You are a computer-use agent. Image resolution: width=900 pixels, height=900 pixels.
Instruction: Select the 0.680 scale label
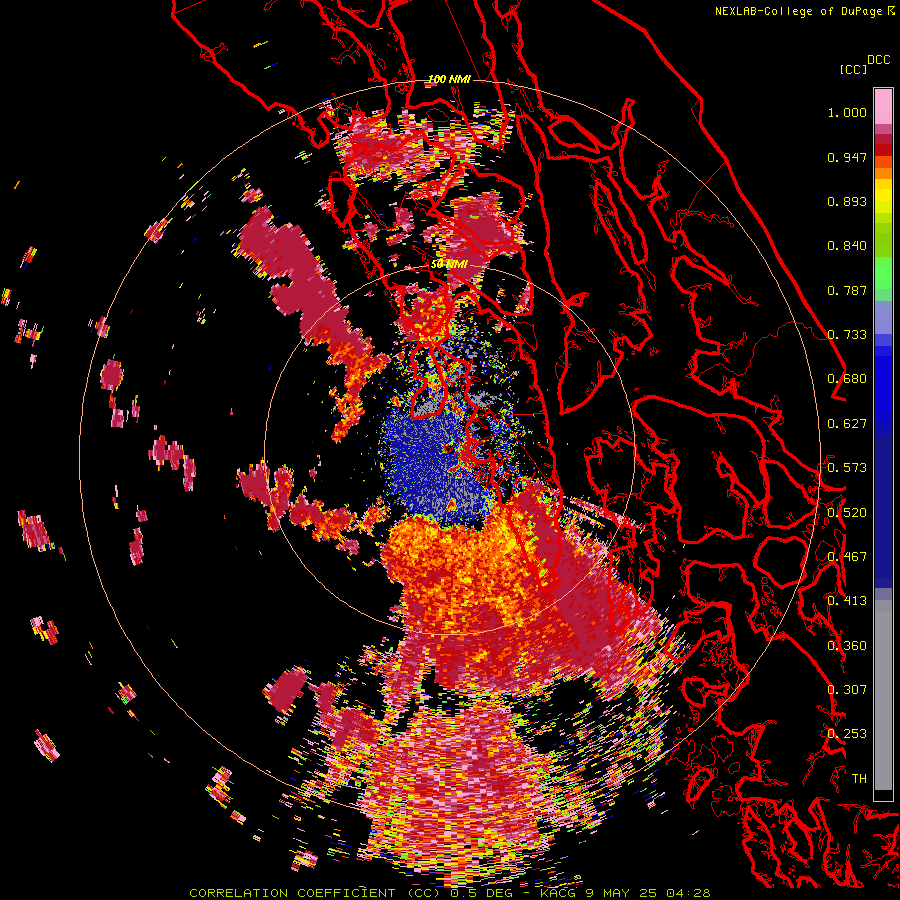click(847, 379)
